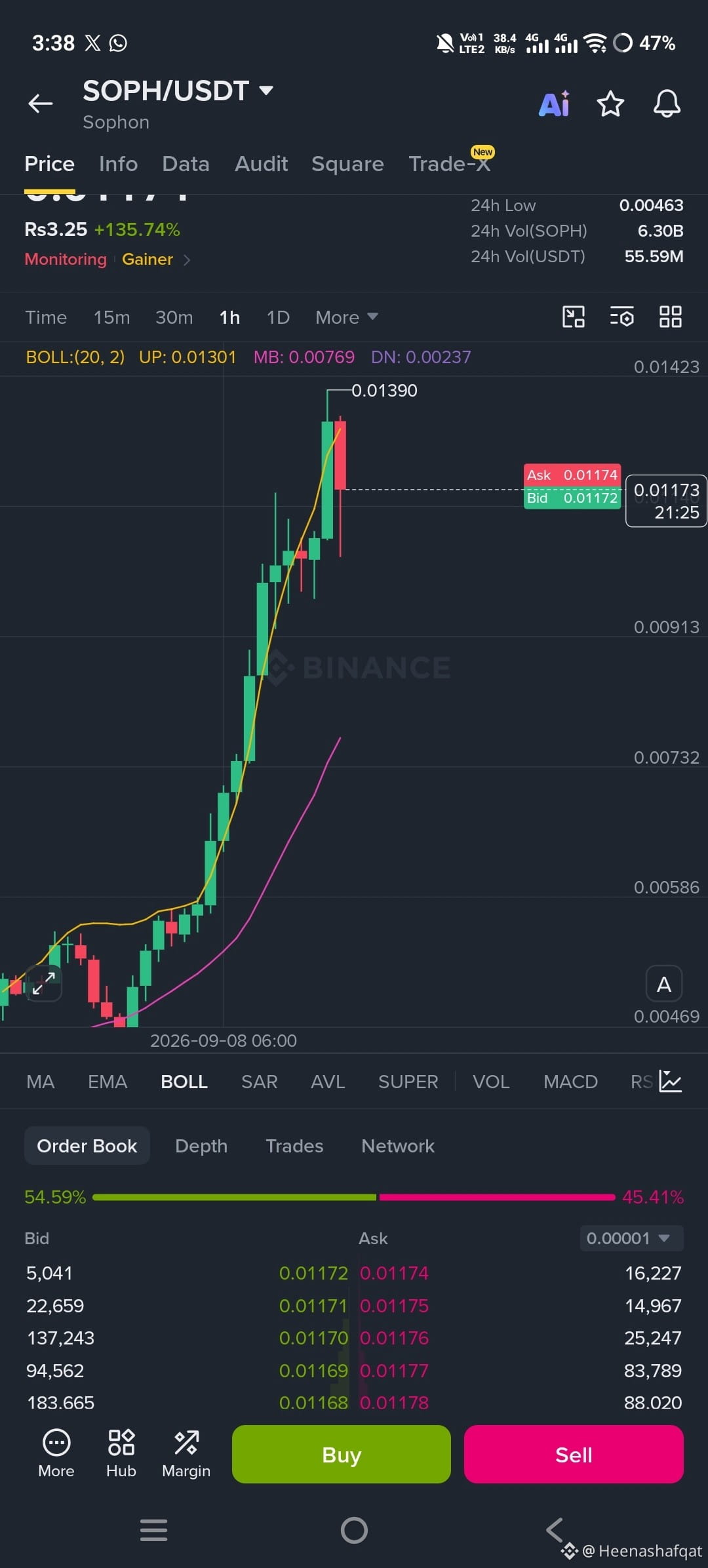Tap the green Buy button
This screenshot has height=1568, width=708.
(x=342, y=1454)
